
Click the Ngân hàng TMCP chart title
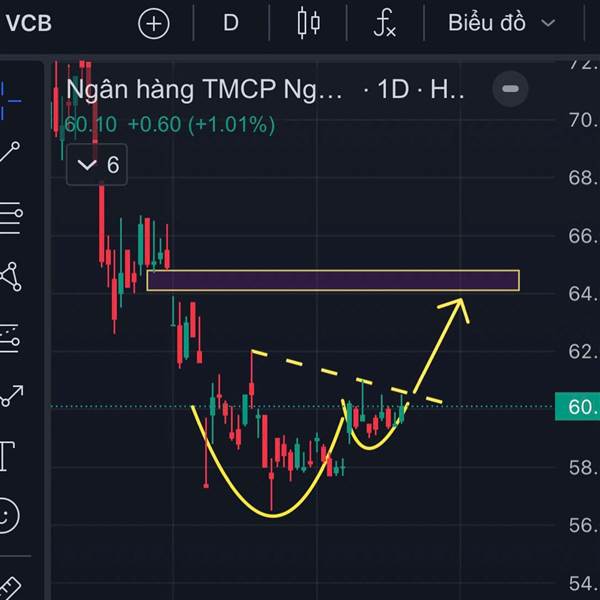point(204,90)
